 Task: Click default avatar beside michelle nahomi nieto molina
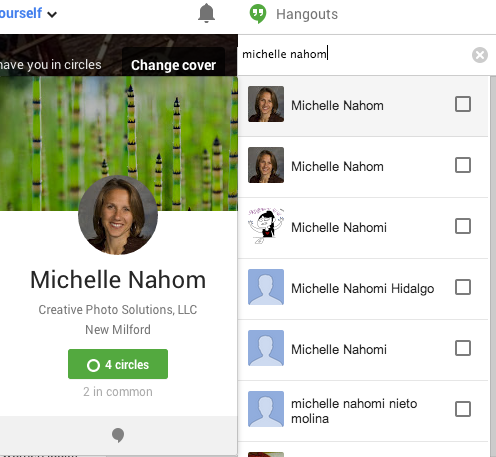[266, 409]
